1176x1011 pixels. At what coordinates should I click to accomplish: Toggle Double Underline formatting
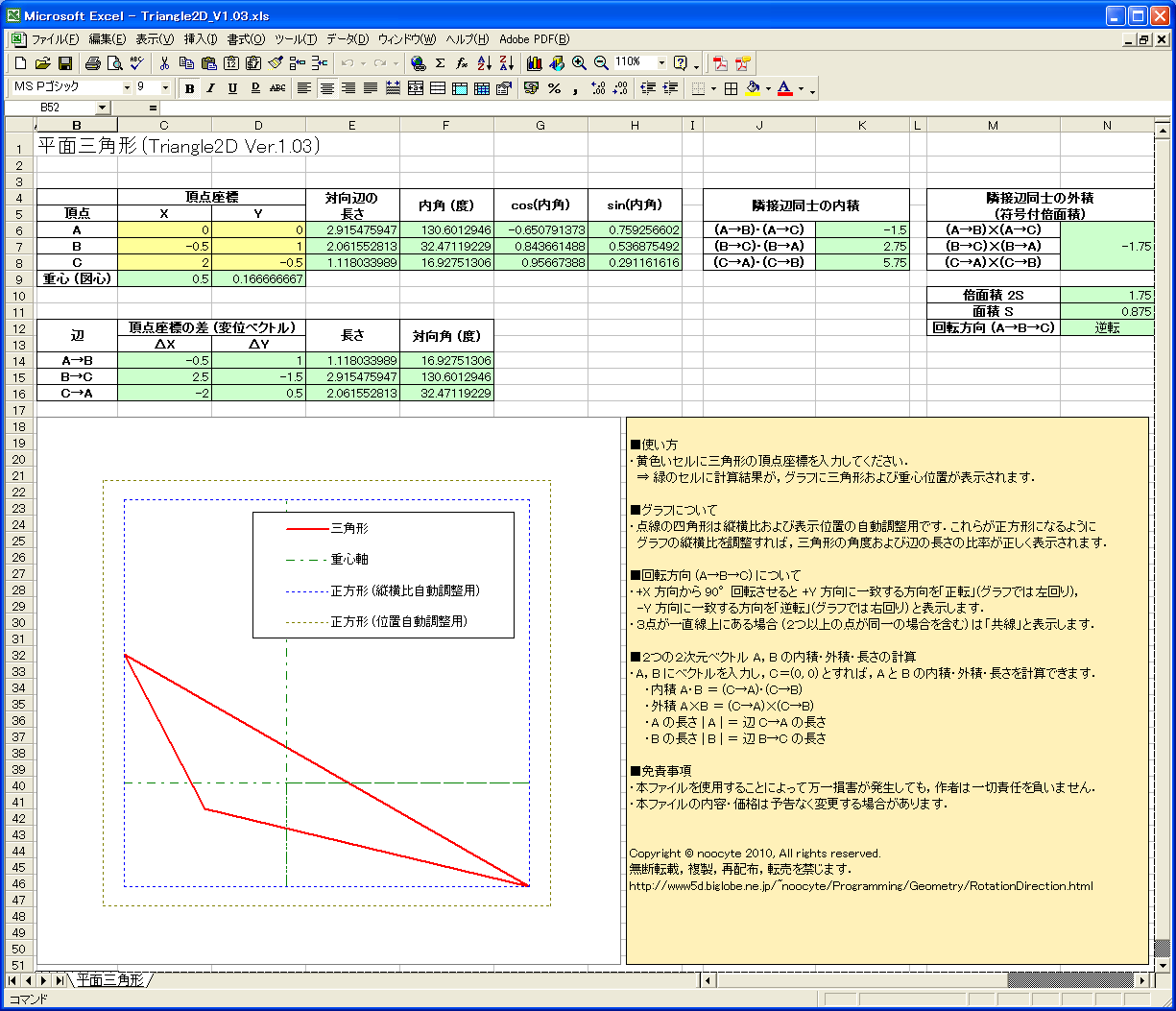(256, 88)
